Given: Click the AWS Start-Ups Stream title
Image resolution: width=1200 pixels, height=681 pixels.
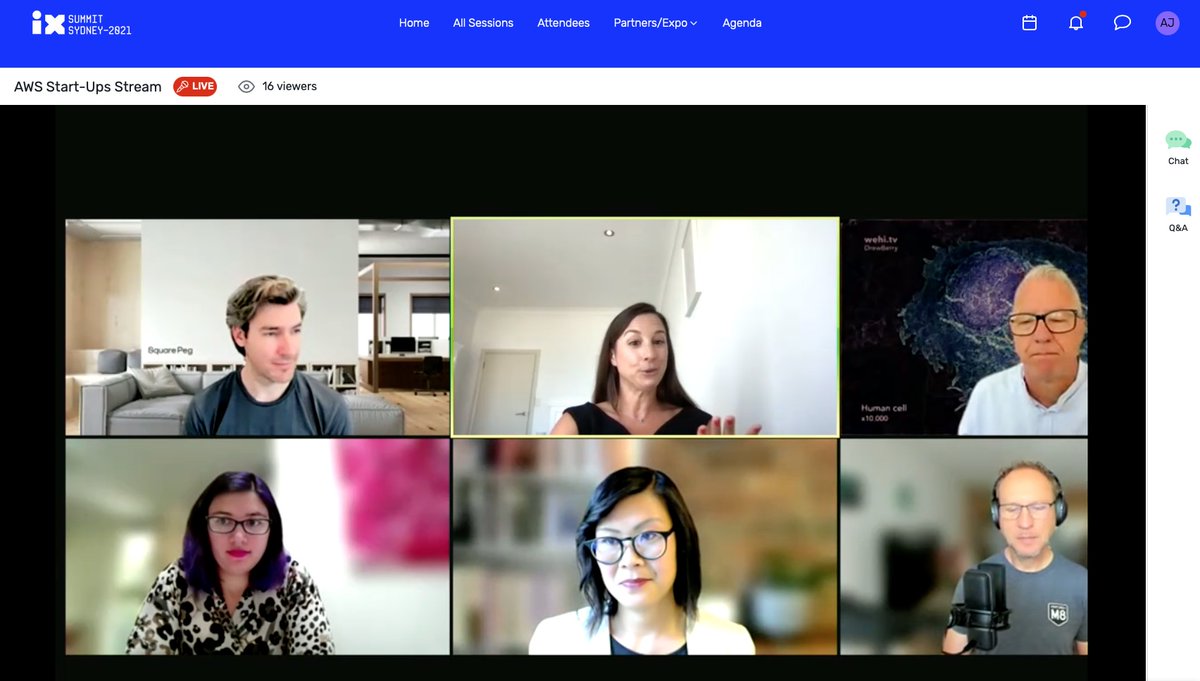Looking at the screenshot, I should (x=88, y=87).
